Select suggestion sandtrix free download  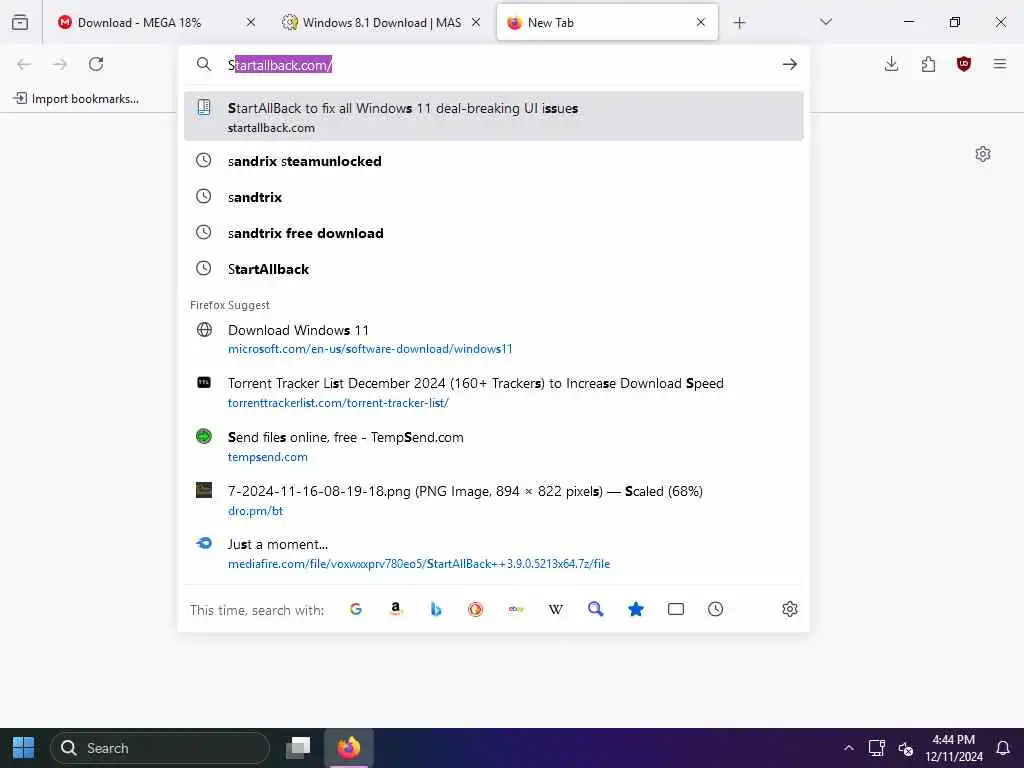coord(494,232)
